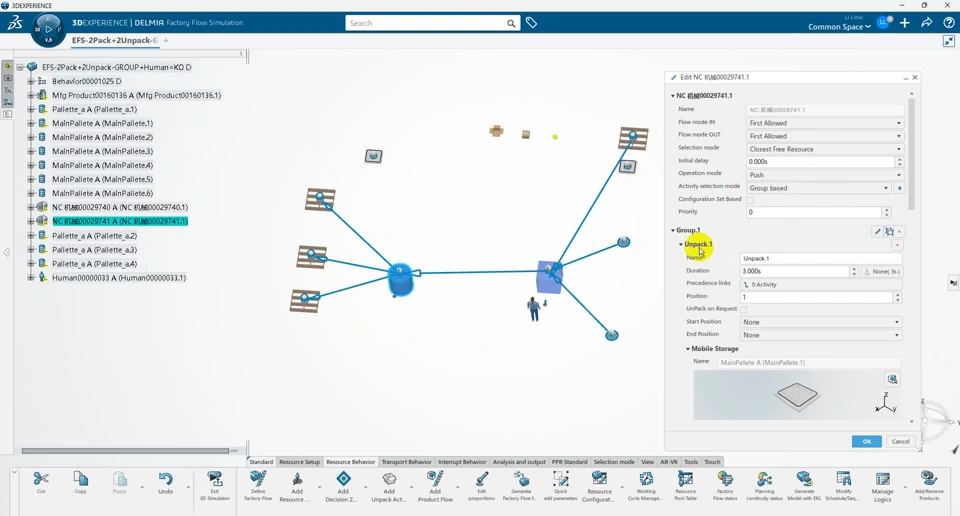Open the Manage Logics tool
960x516 pixels.
tap(882, 479)
